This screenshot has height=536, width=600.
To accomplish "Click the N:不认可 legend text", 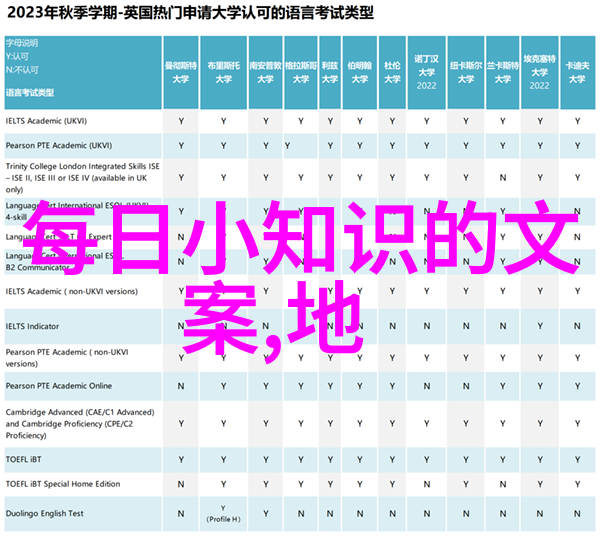I will click(x=22, y=70).
